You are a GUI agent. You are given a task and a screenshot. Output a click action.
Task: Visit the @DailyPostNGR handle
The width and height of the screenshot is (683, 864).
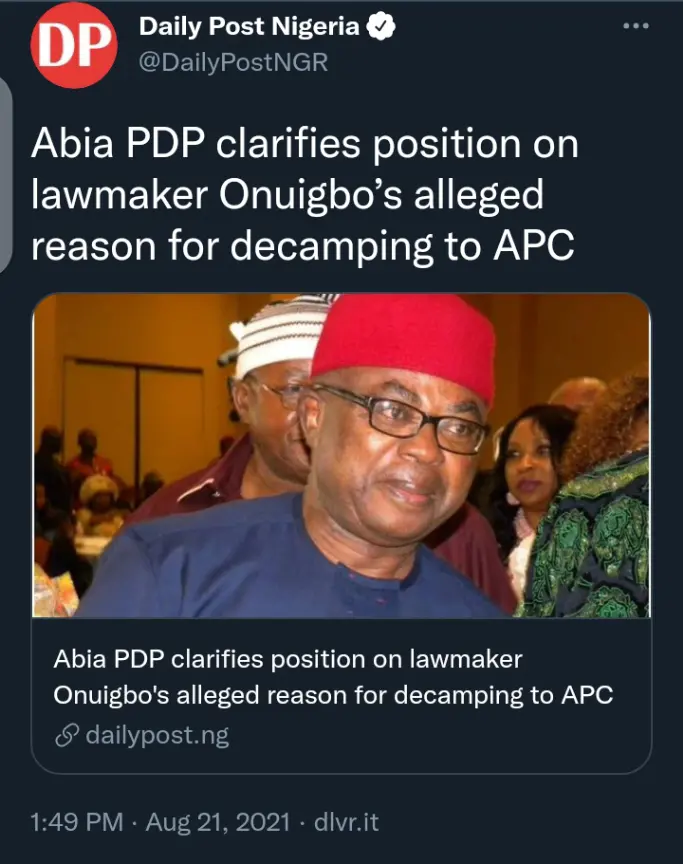click(x=232, y=62)
